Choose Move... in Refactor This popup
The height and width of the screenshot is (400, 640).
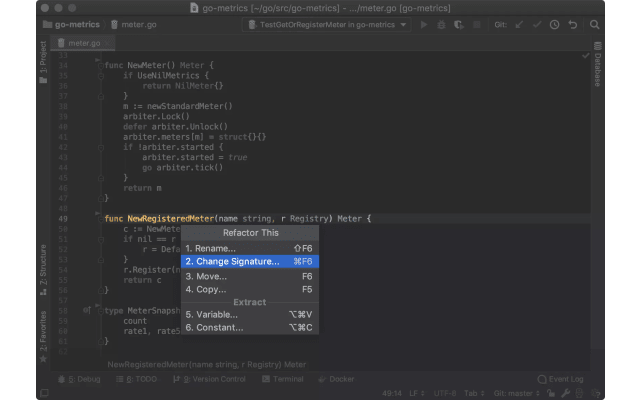pyautogui.click(x=250, y=276)
